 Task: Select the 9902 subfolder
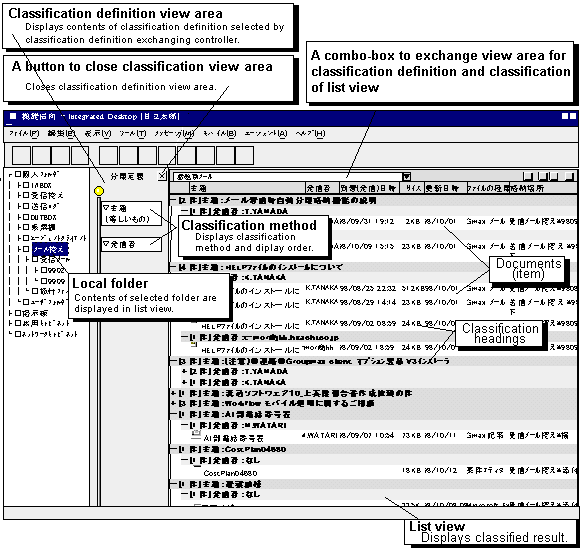(x=56, y=270)
